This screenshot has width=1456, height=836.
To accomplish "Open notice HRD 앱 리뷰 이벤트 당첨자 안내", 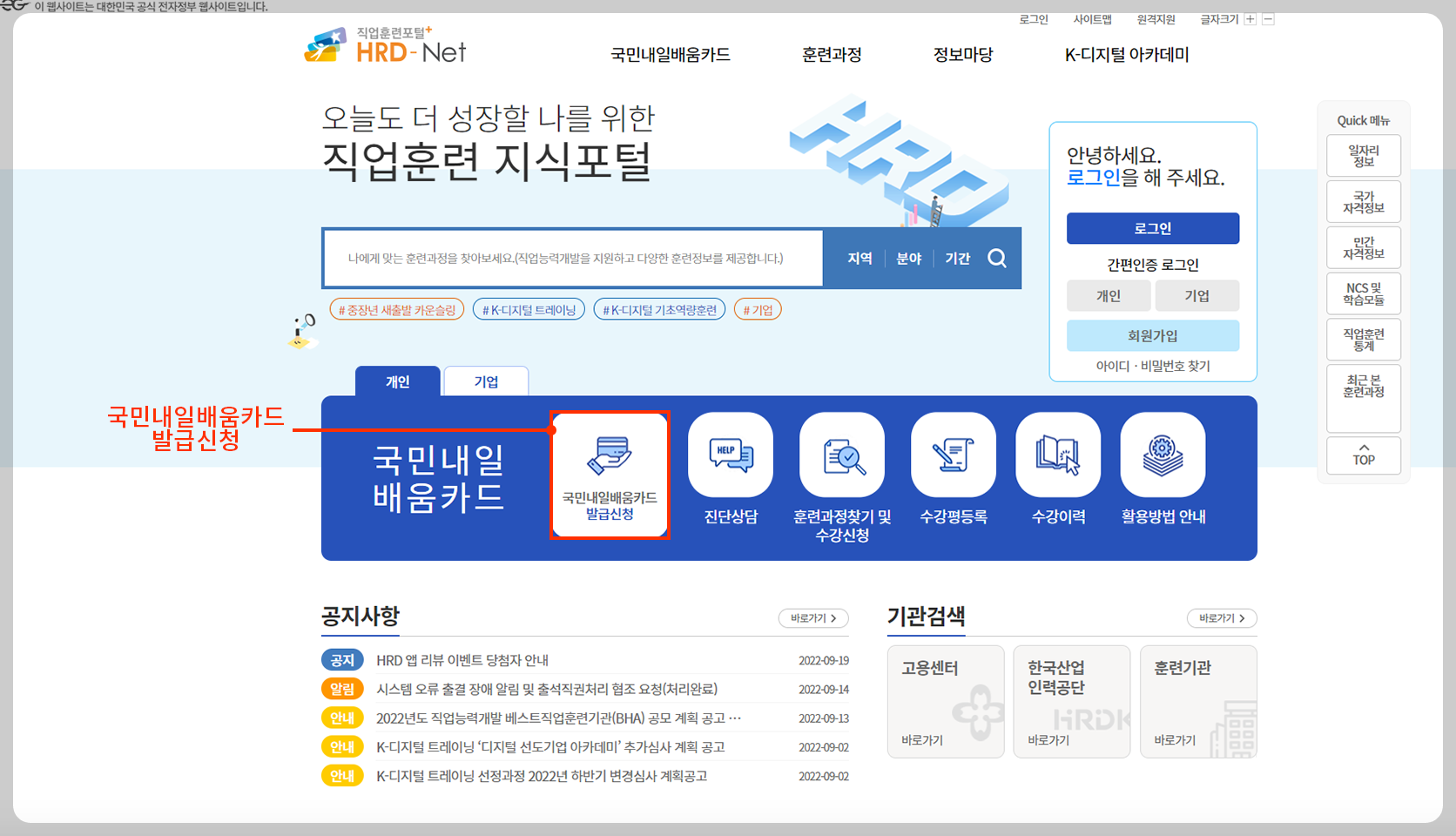I will (462, 660).
